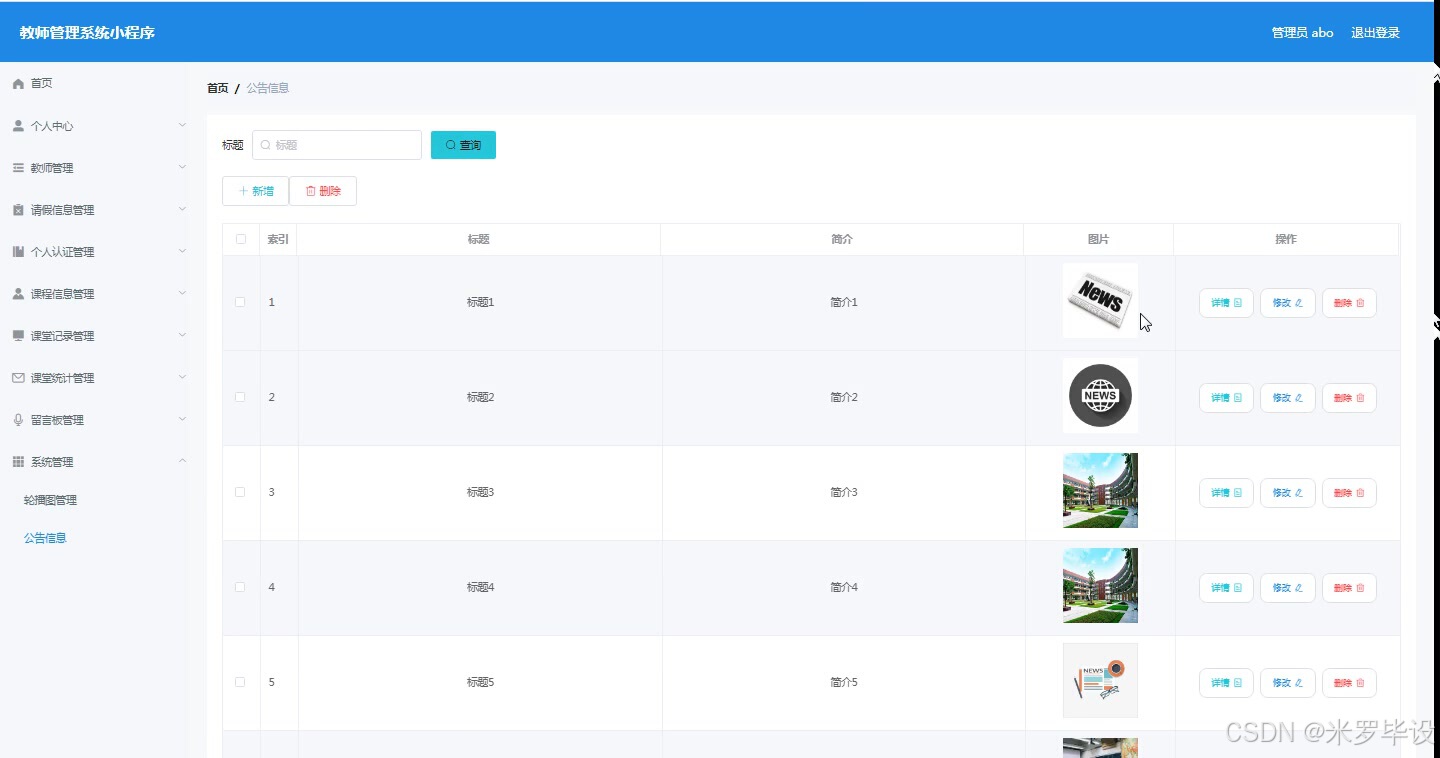Viewport: 1440px width, 758px height.
Task: Click 修改 for row 标题4
Action: pyautogui.click(x=1288, y=588)
